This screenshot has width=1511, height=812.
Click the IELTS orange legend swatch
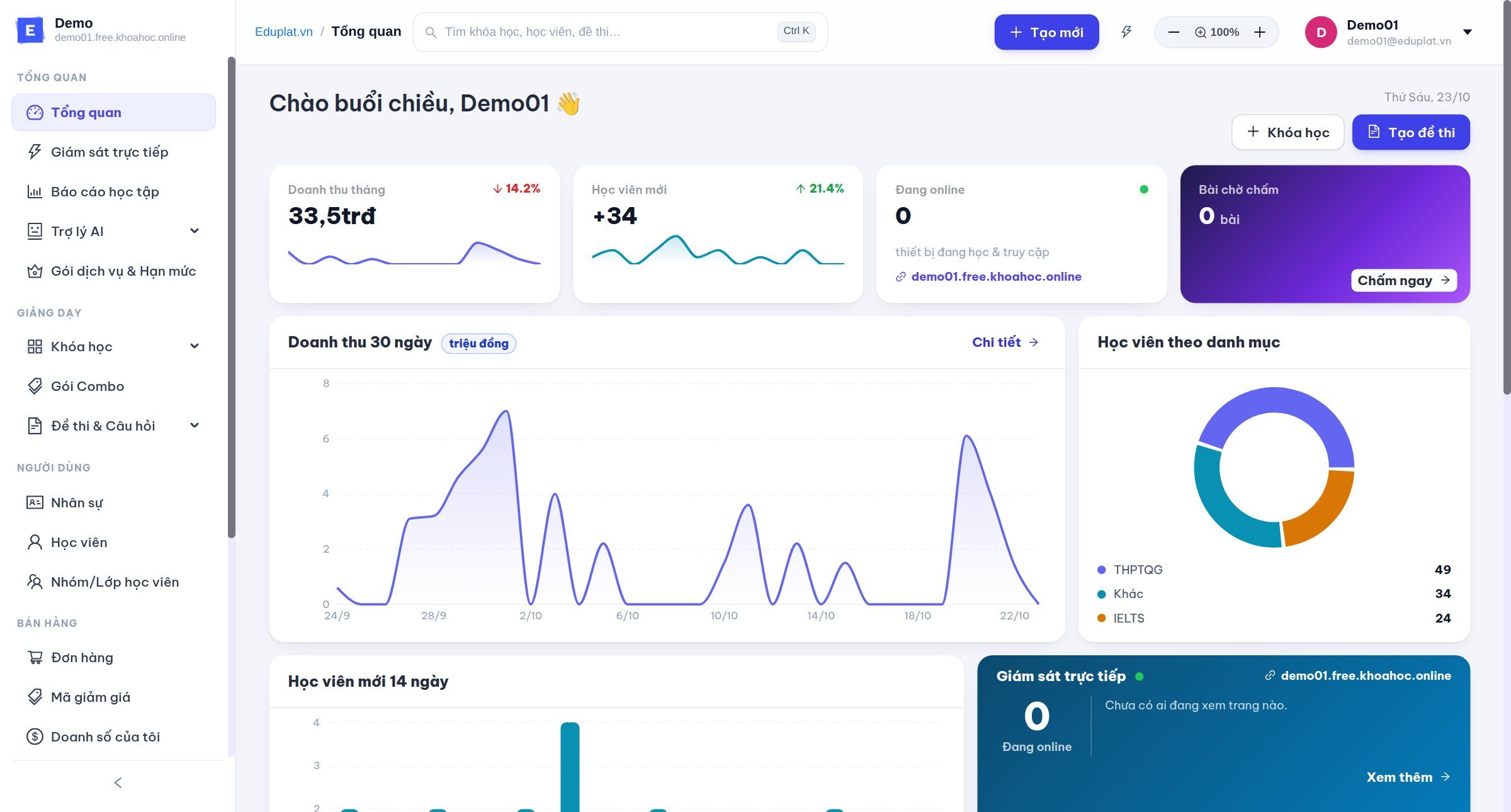[x=1102, y=618]
